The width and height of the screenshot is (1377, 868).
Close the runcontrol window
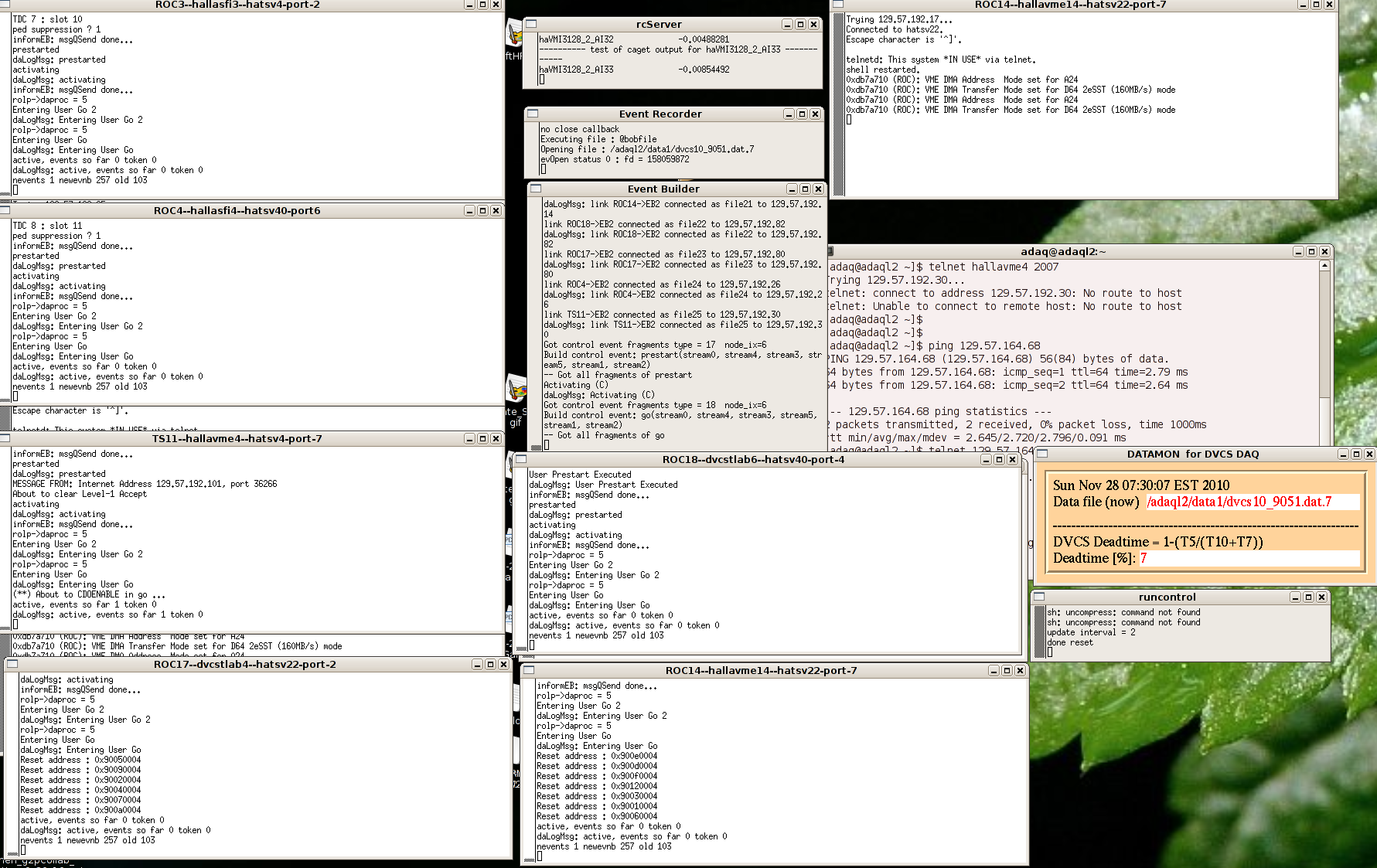[1321, 597]
